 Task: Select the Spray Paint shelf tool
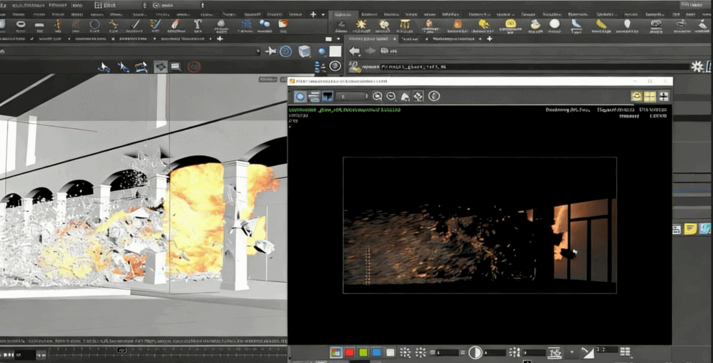175,25
